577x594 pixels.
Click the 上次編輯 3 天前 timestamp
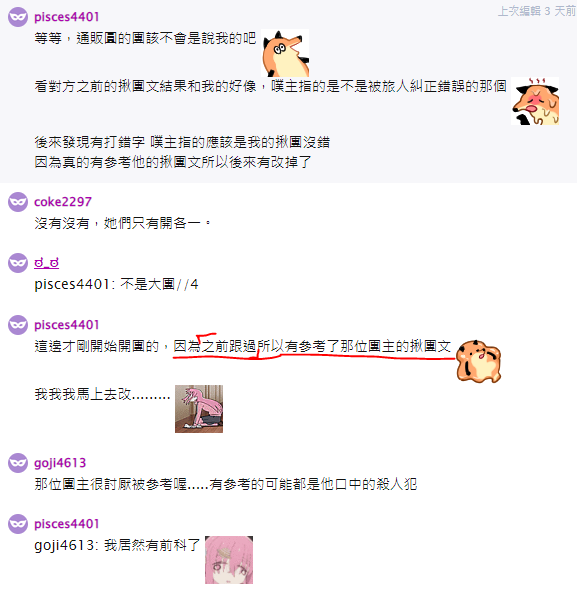tap(537, 11)
